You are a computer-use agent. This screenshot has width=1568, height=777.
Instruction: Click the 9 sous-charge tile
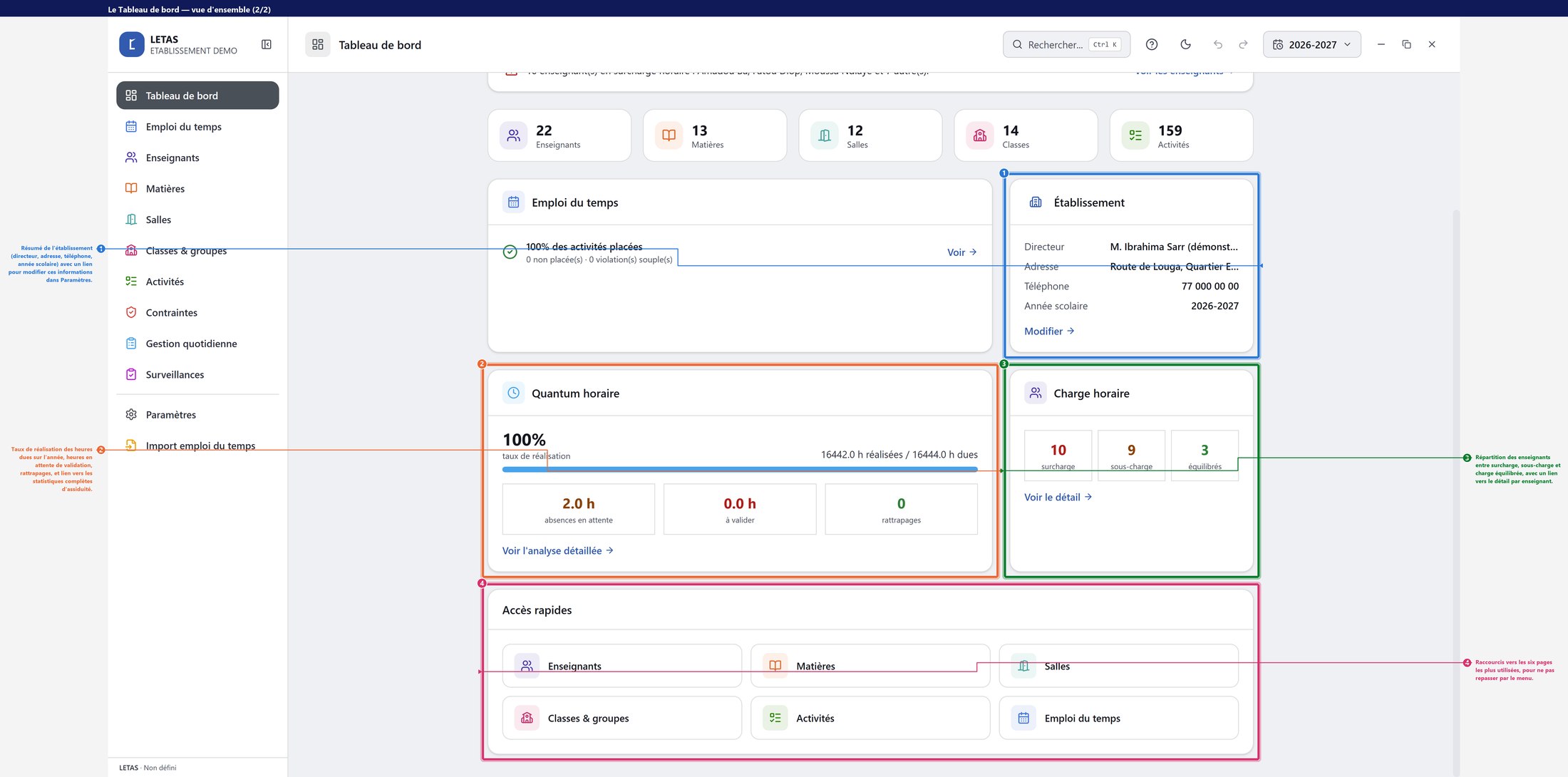[1132, 456]
